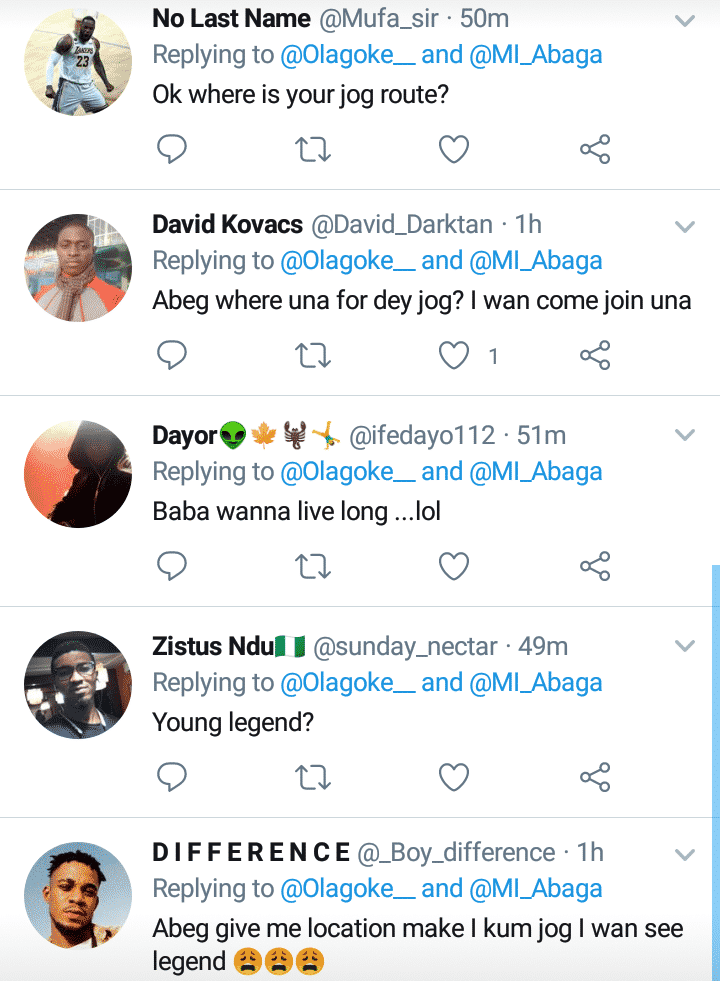The height and width of the screenshot is (981, 720).
Task: Open the @Mufa_sir profile handle
Action: (x=380, y=18)
